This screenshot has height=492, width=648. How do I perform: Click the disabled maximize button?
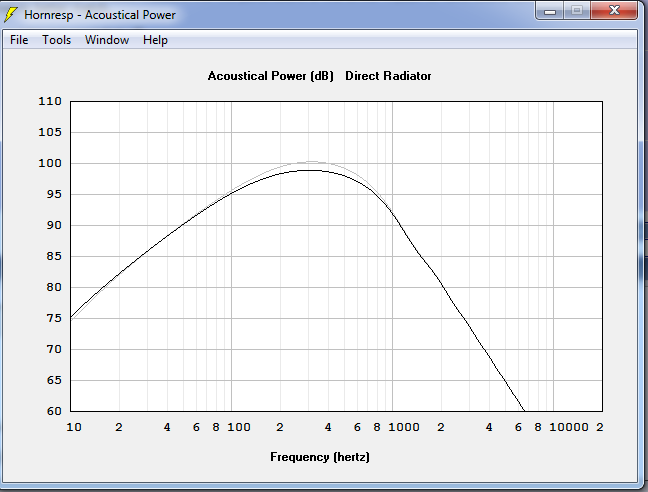pyautogui.click(x=577, y=11)
